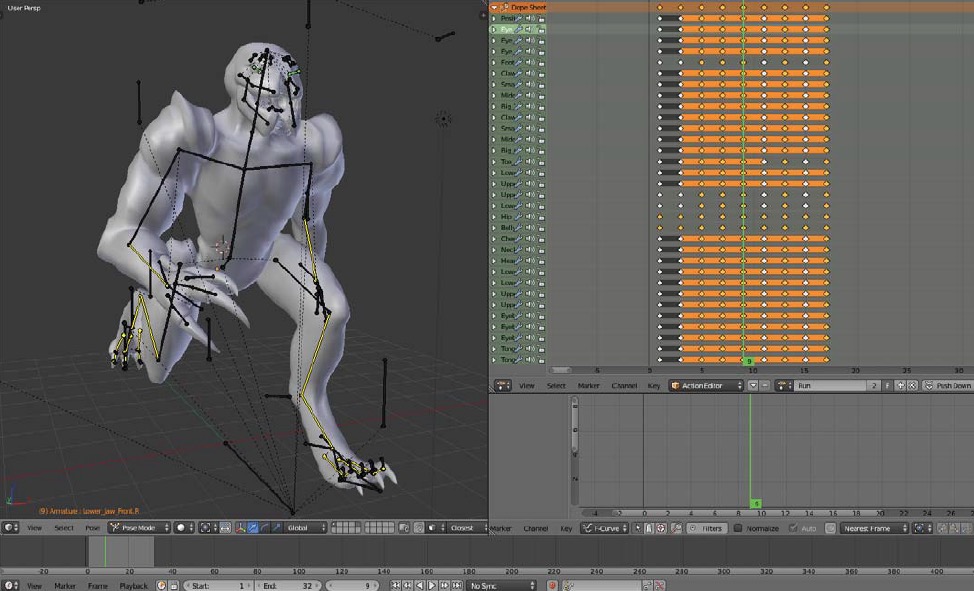974x591 pixels.
Task: Open the Playback menu in timeline
Action: (x=133, y=585)
